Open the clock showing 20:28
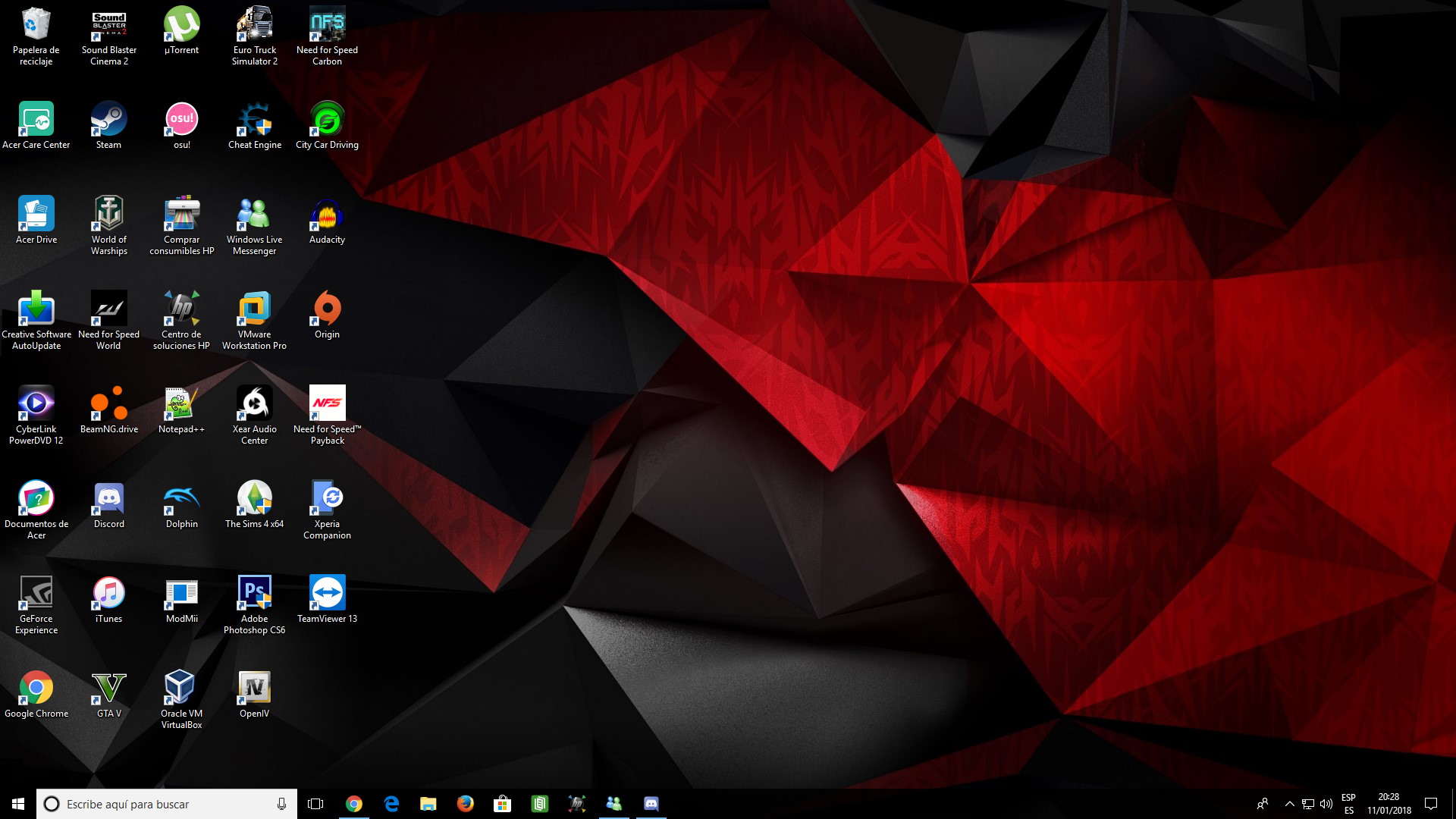Viewport: 1456px width, 819px height. 1389,804
